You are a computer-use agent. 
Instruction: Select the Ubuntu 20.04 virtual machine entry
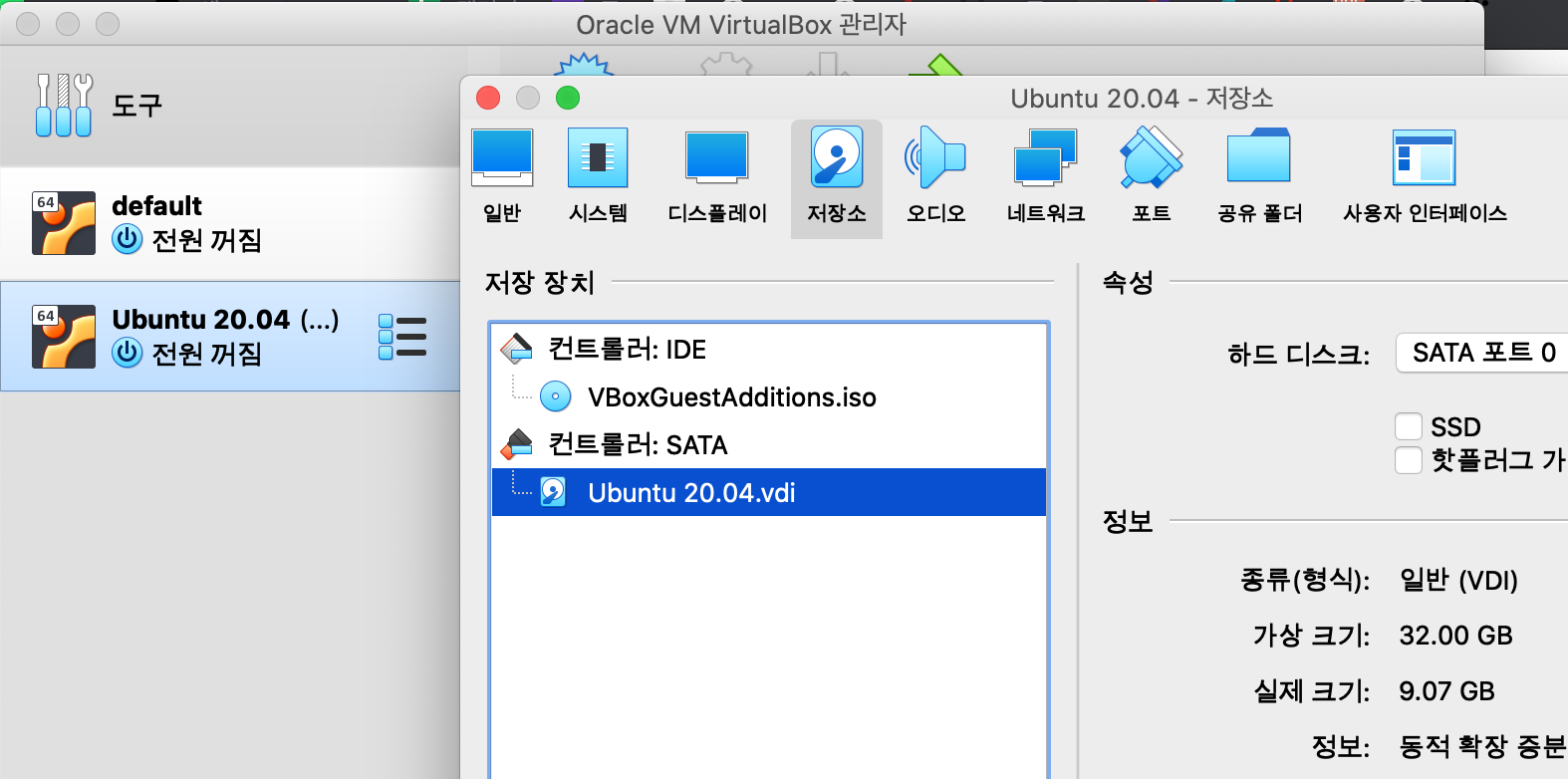click(x=230, y=337)
